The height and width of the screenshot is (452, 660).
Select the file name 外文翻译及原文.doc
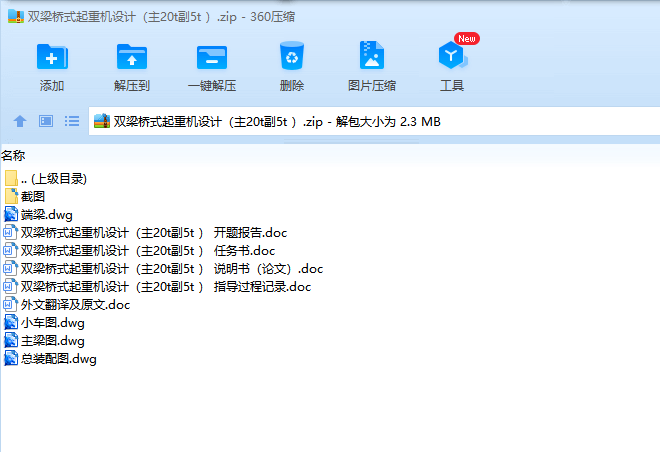[75, 305]
